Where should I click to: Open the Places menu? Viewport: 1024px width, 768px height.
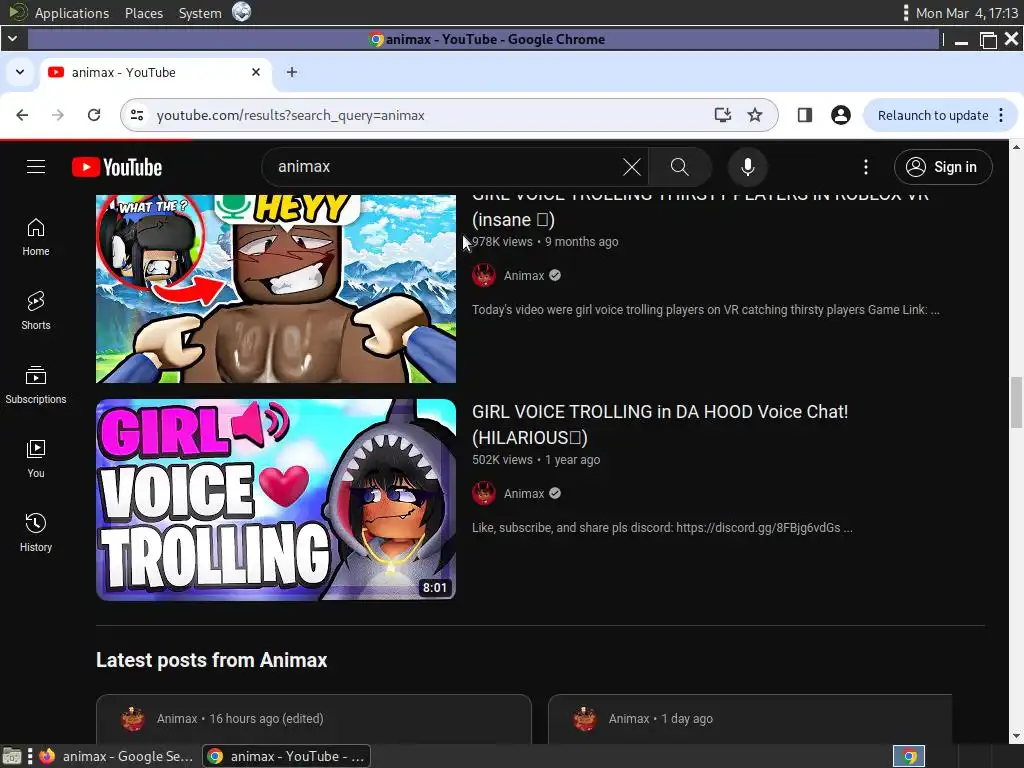pos(144,13)
